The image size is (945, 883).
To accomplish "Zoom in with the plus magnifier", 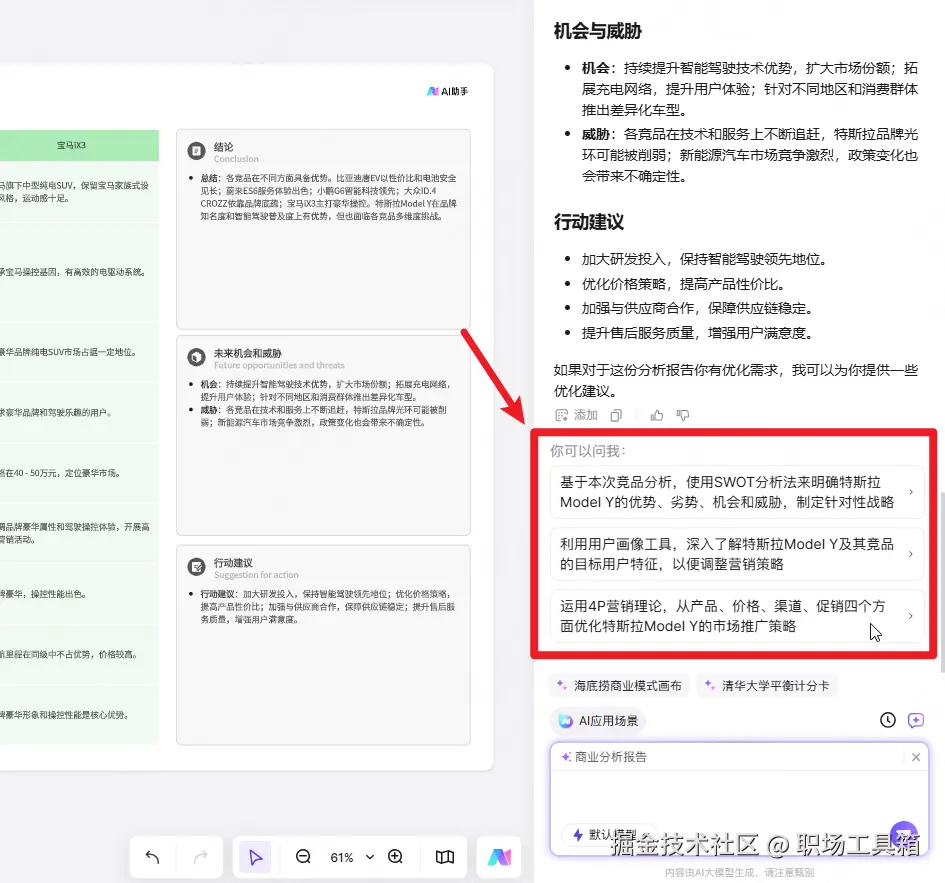I will (395, 856).
